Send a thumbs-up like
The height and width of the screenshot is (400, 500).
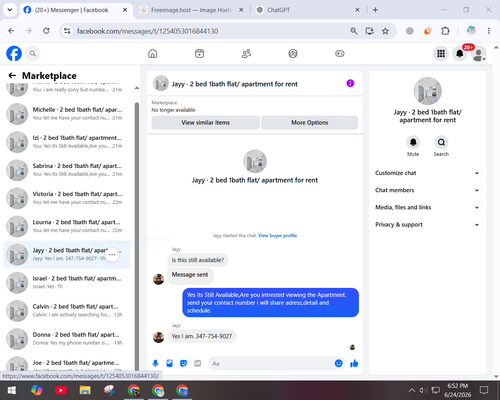354,363
